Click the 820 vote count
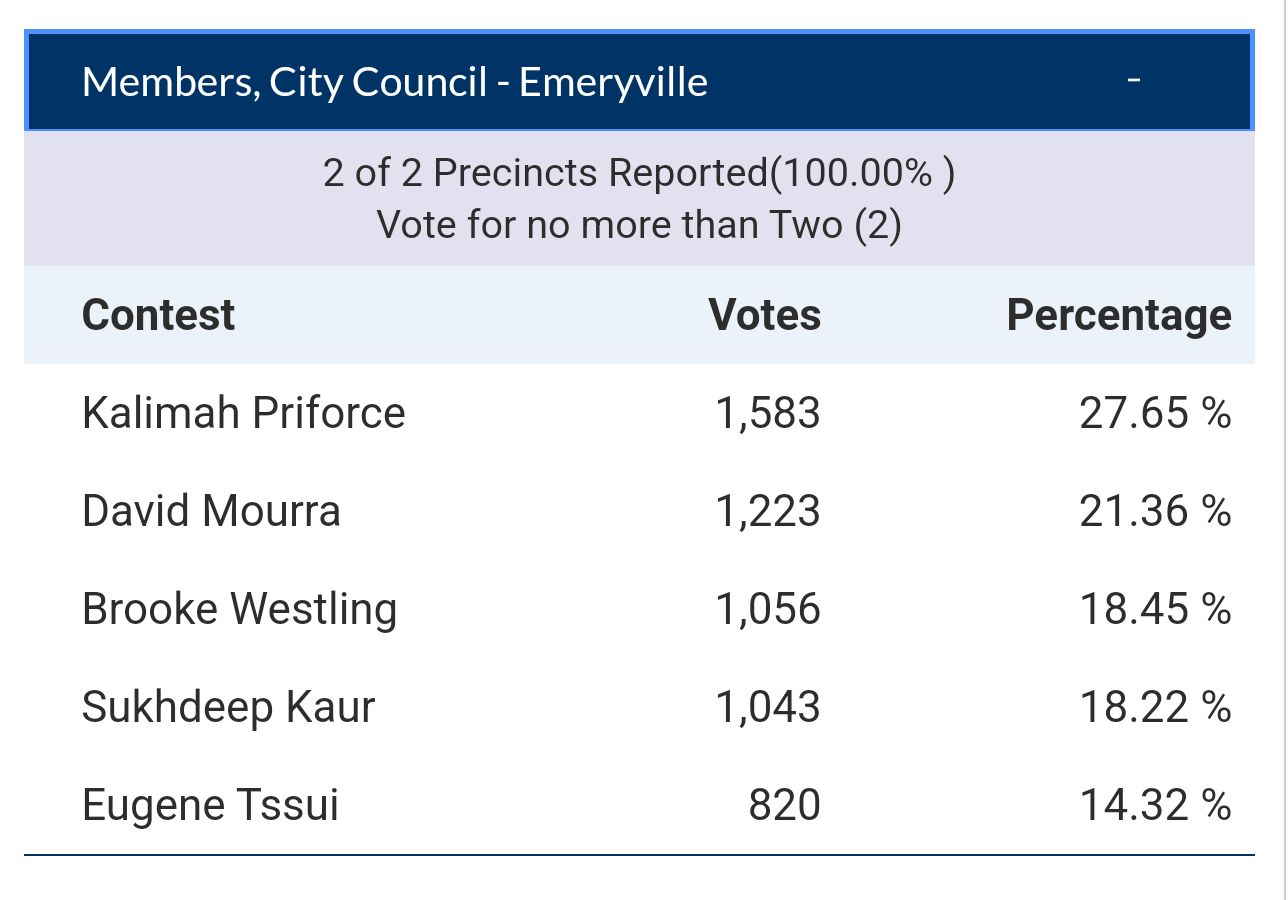The width and height of the screenshot is (1288, 900). (x=785, y=805)
